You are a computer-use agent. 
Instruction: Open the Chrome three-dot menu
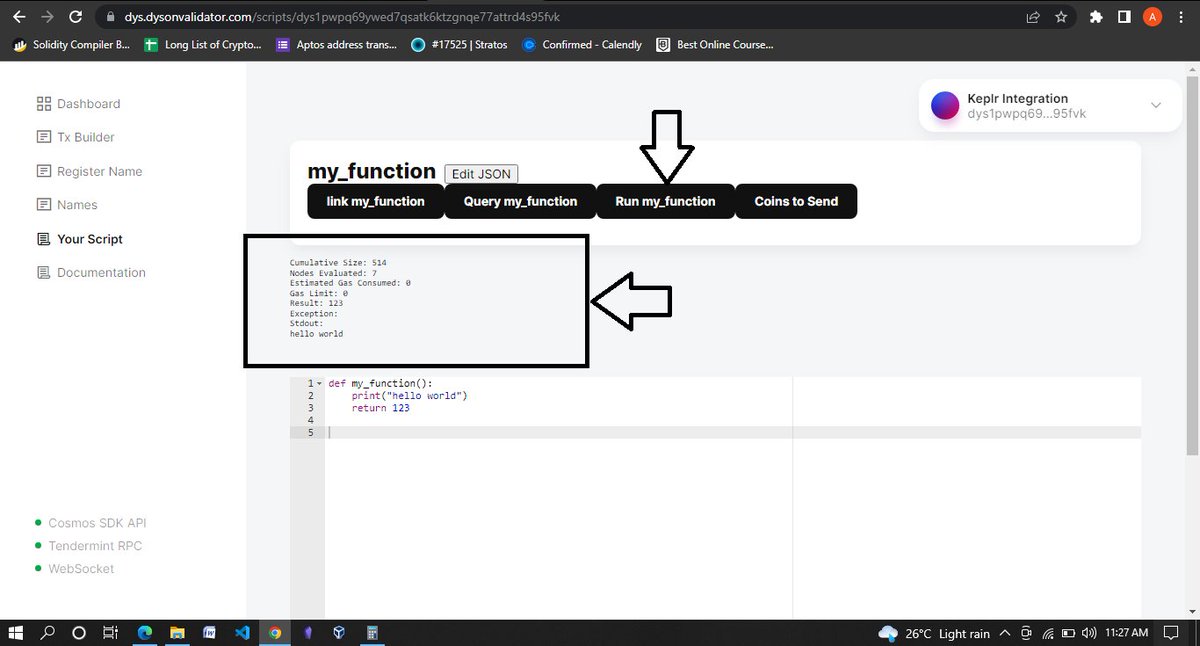point(1182,17)
